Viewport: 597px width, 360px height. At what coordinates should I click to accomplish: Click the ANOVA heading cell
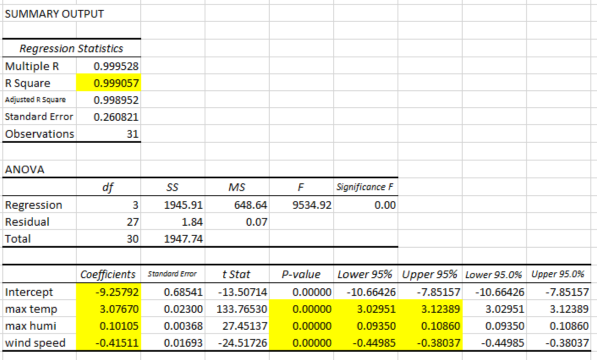24,169
